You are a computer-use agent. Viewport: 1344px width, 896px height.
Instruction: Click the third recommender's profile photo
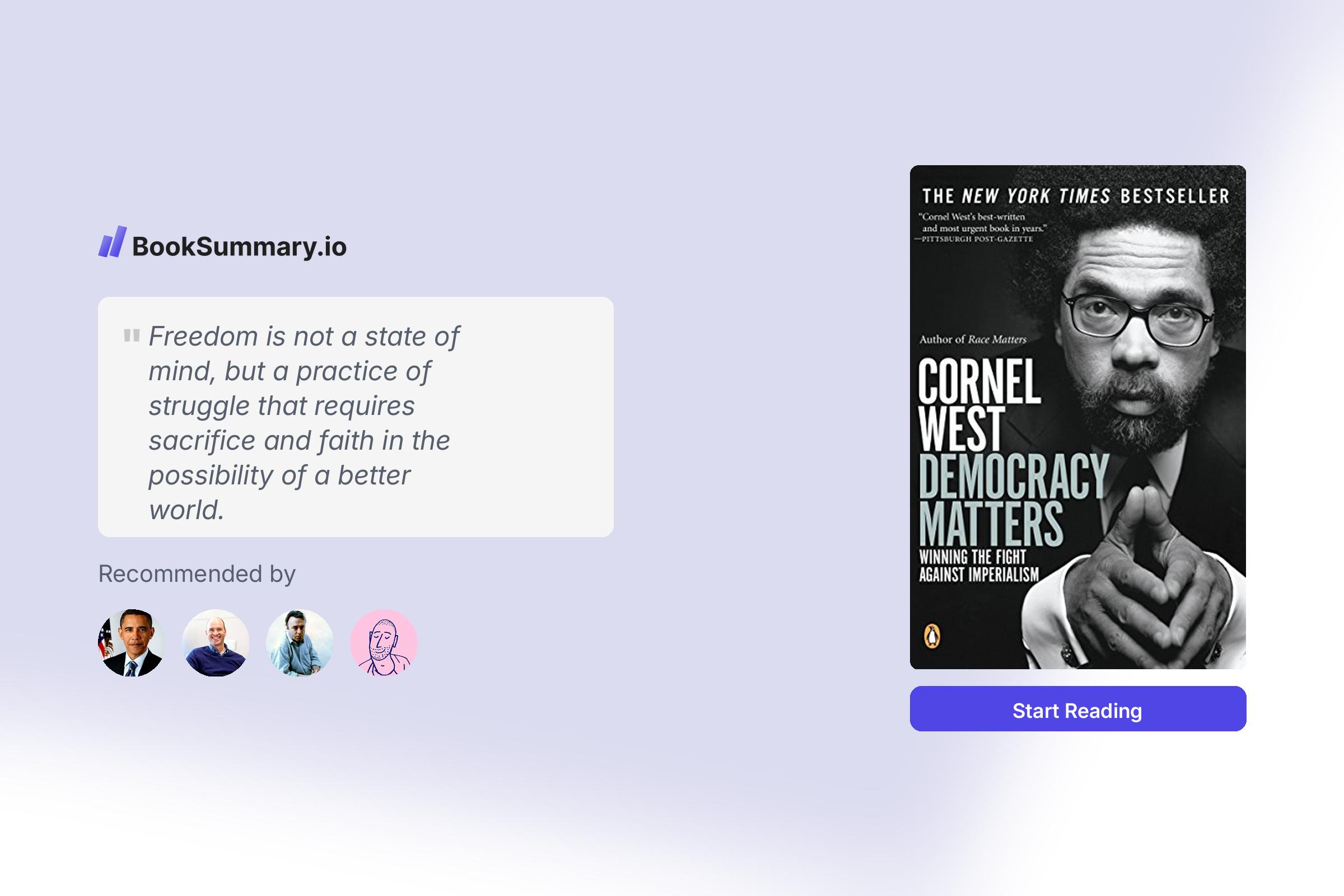(300, 643)
